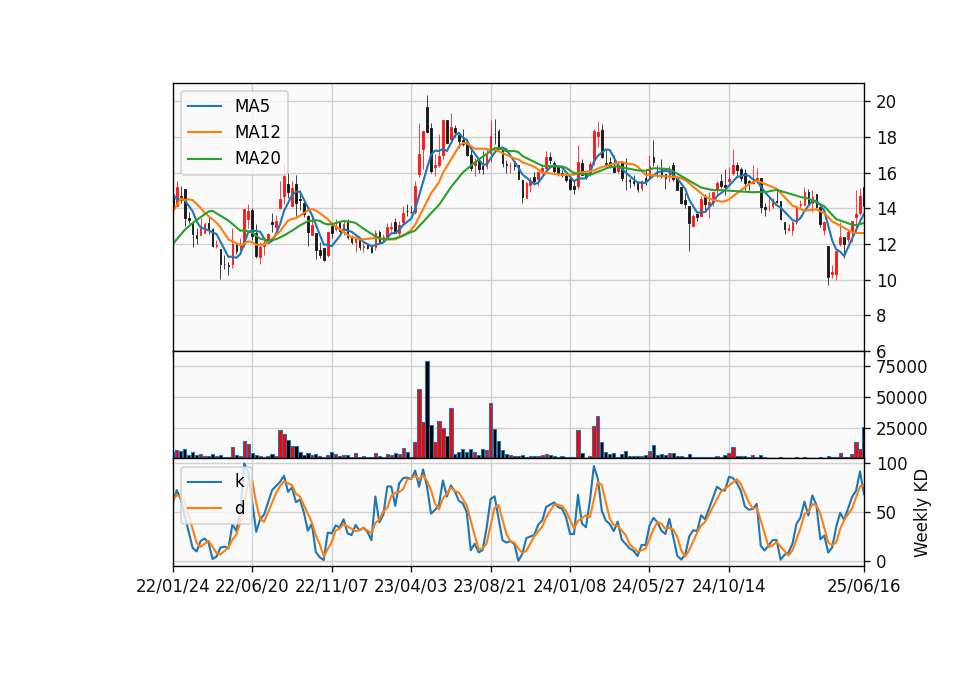Click the price axis value 14
This screenshot has width=960, height=690.
click(x=886, y=209)
